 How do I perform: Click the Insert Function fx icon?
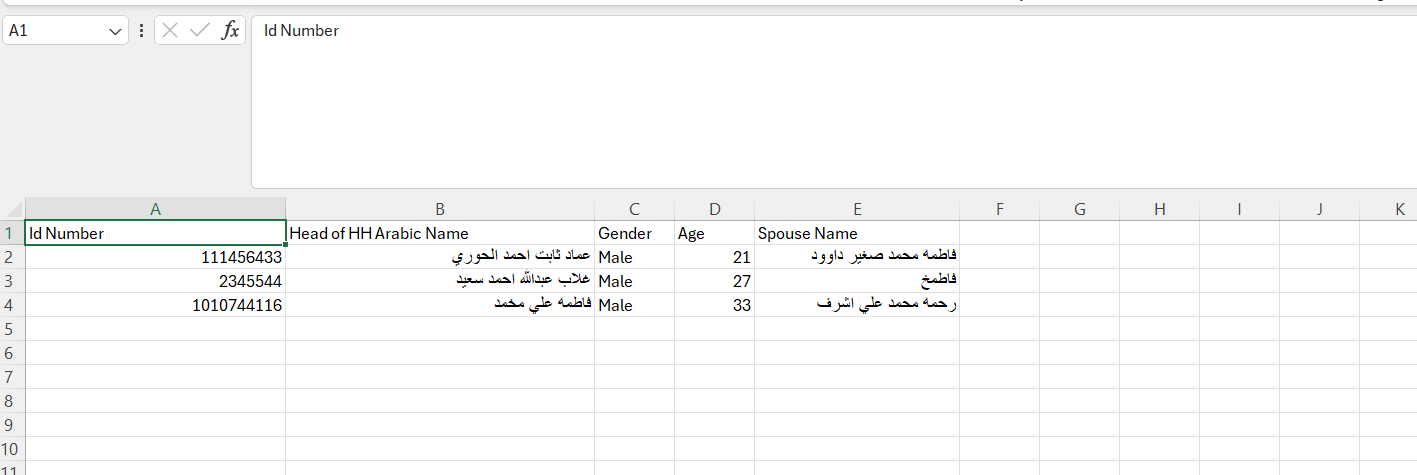230,31
